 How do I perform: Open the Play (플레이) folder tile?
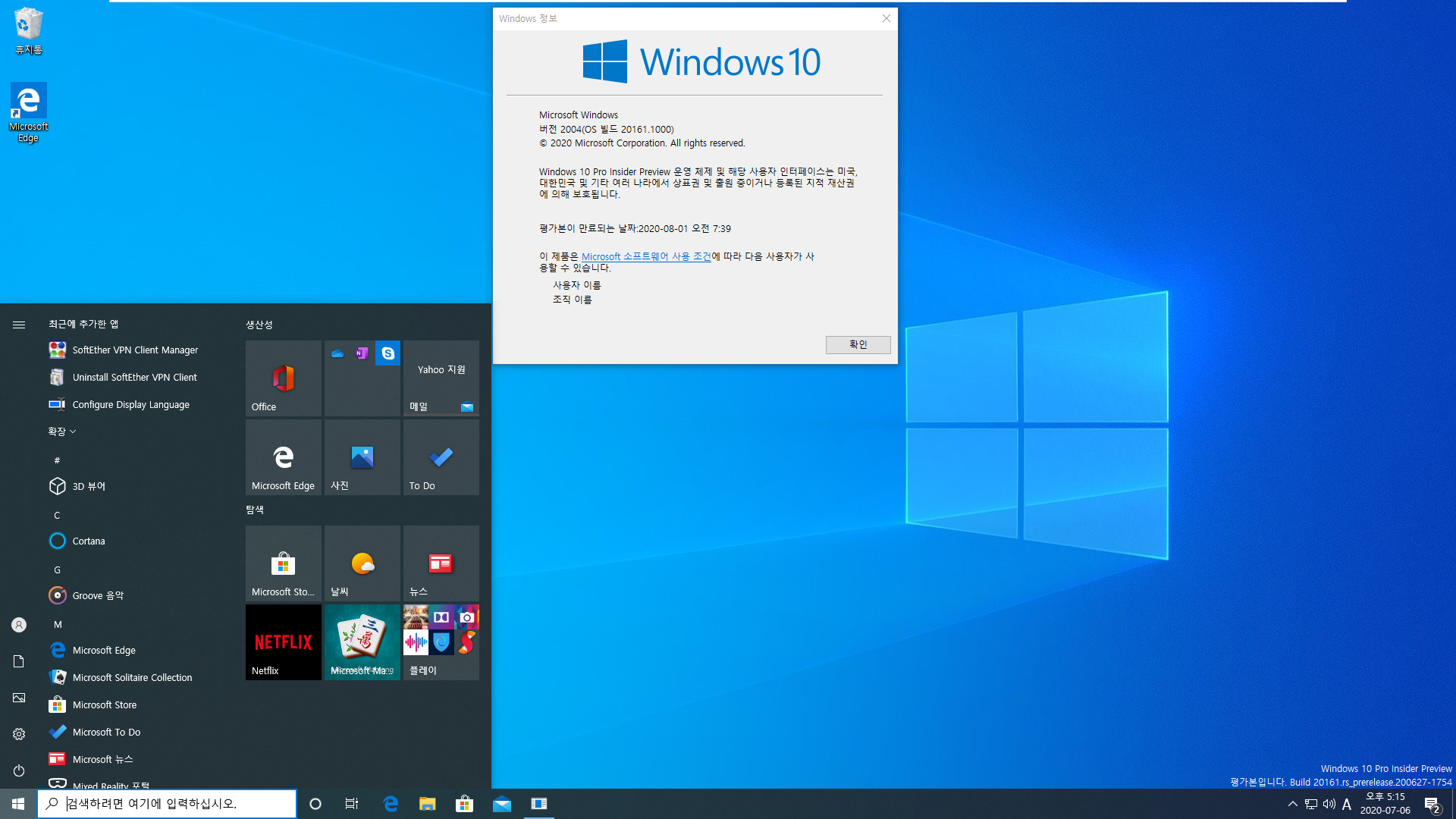(x=441, y=642)
